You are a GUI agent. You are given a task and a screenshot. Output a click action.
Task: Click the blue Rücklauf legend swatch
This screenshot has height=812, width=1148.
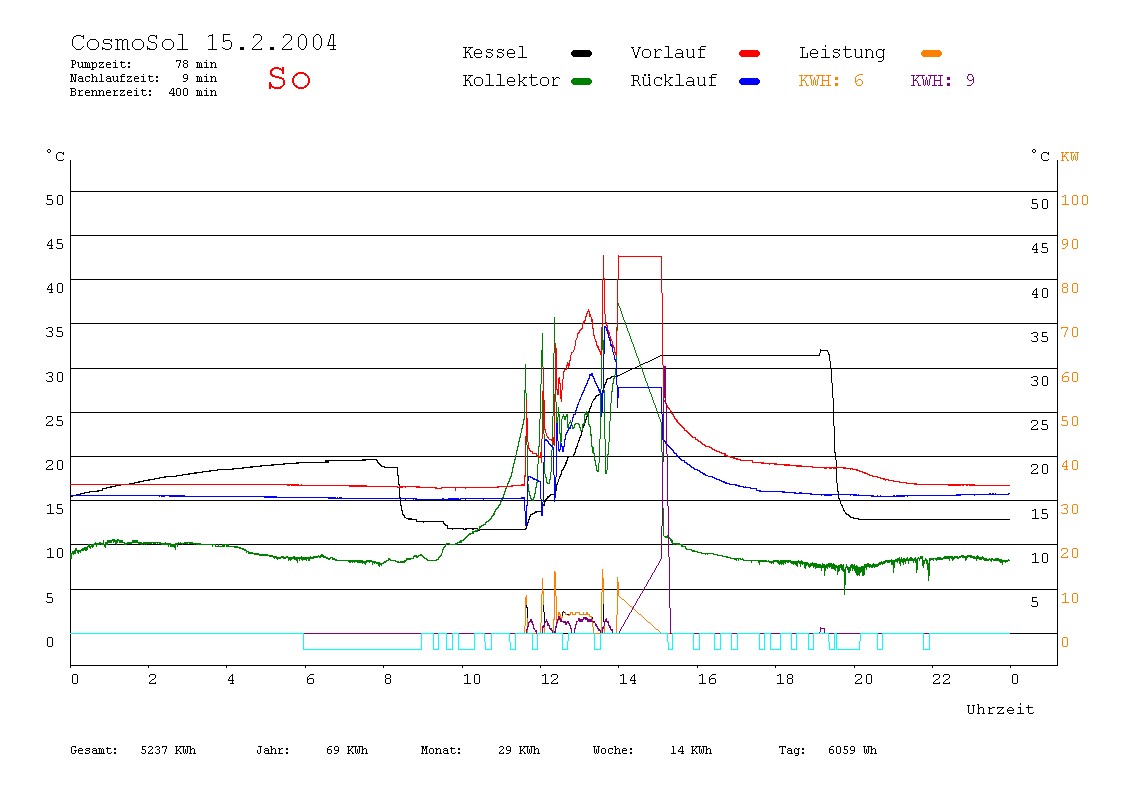pyautogui.click(x=750, y=81)
